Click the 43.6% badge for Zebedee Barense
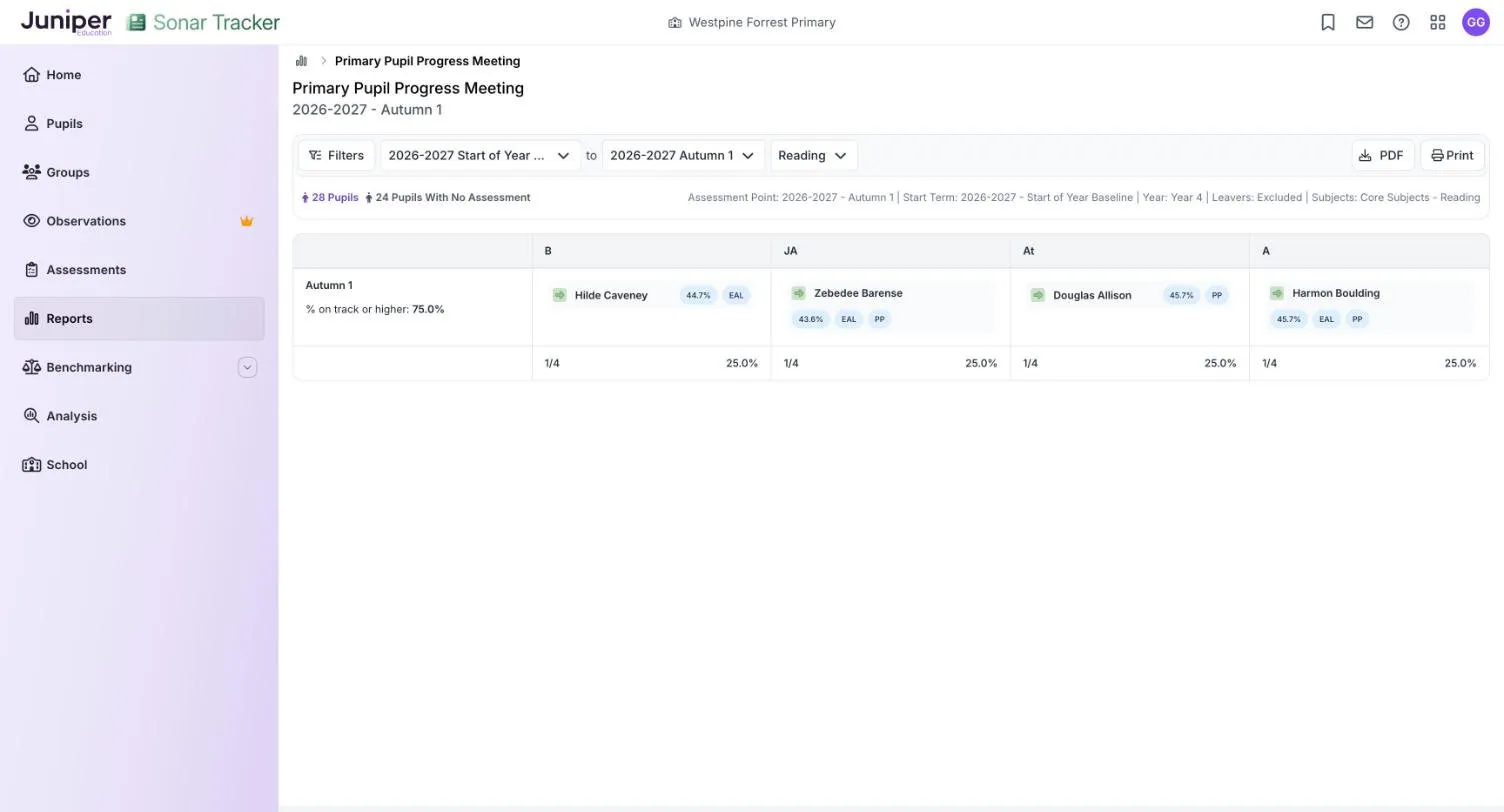Screen dimensions: 1504x812 click(x=810, y=319)
